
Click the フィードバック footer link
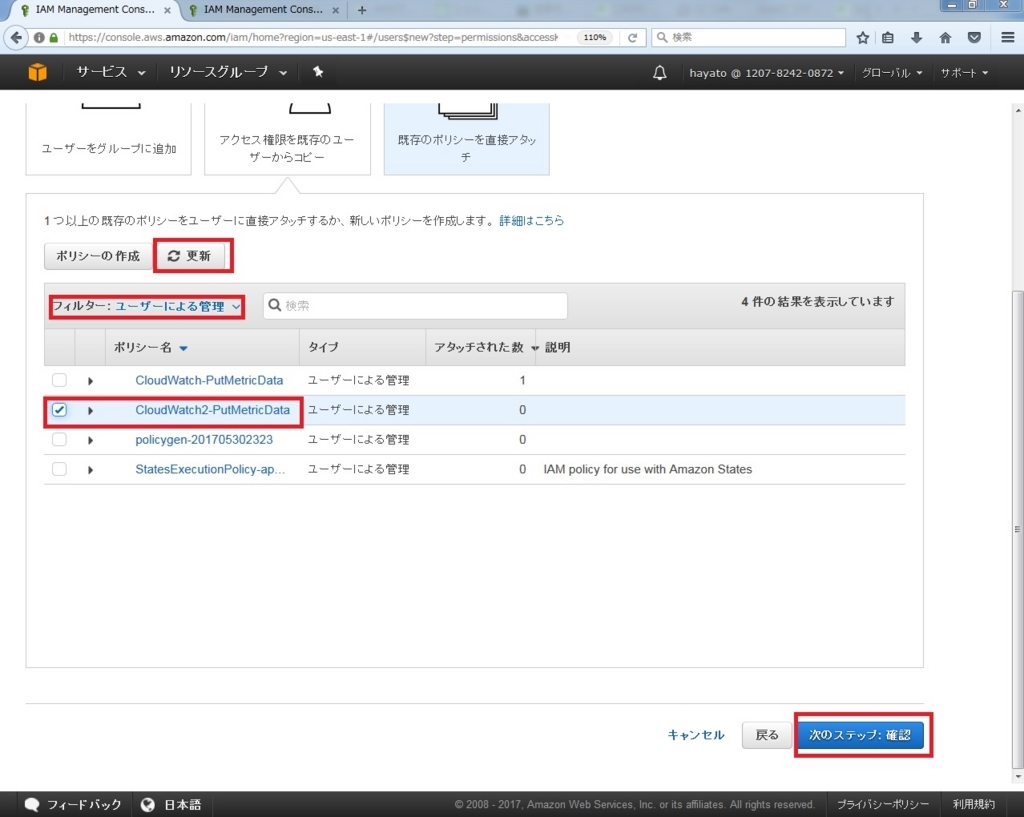(x=84, y=805)
